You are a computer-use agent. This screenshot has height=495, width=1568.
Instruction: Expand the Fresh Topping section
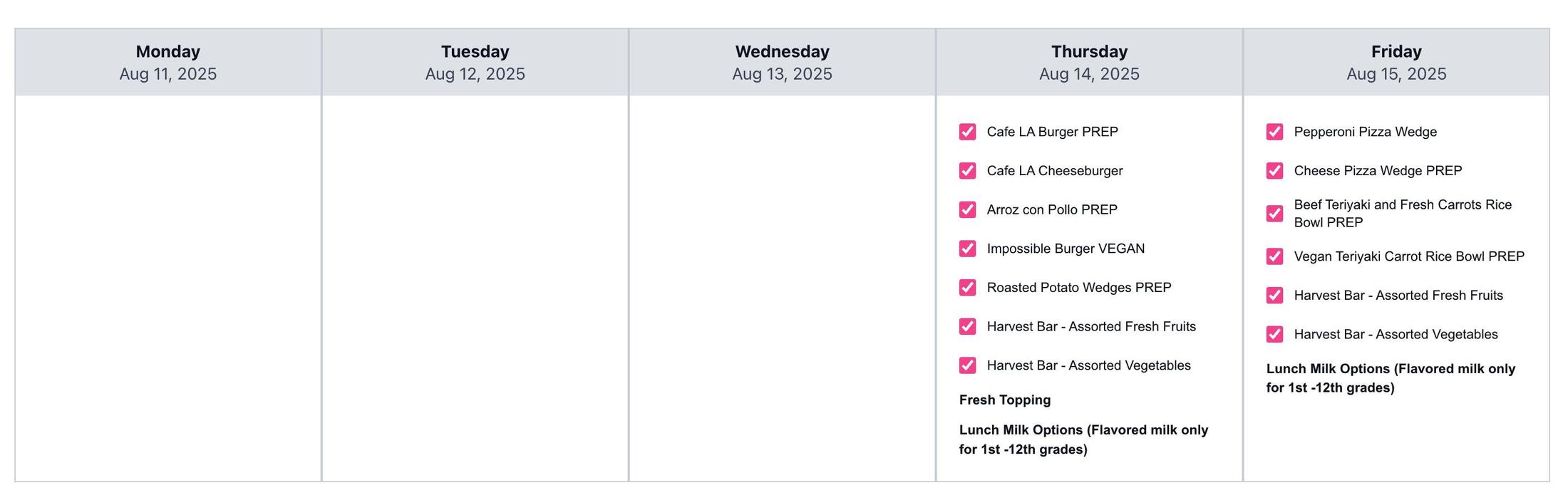pos(1004,400)
